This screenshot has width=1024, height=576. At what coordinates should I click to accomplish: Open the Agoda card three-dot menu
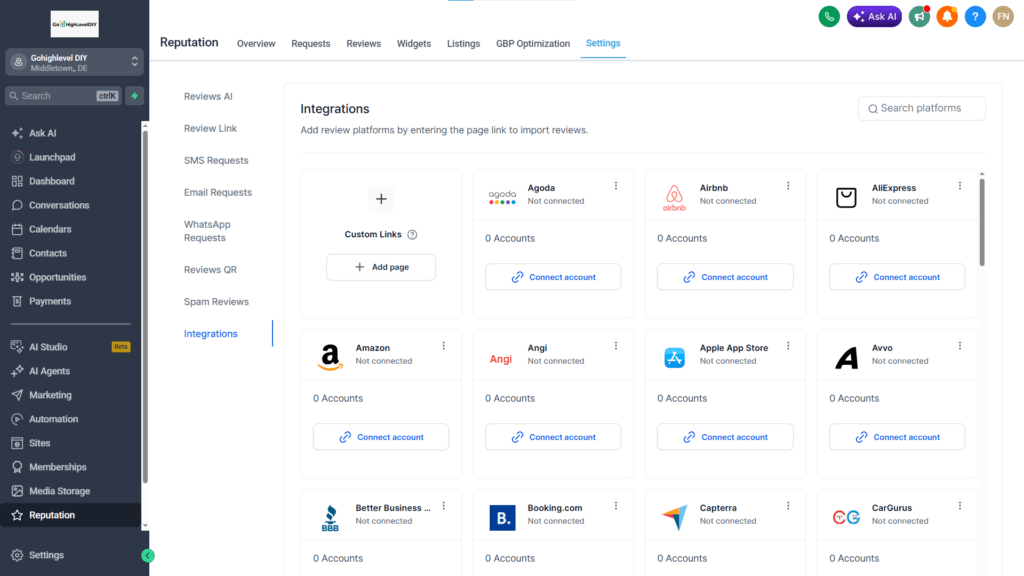click(x=616, y=186)
